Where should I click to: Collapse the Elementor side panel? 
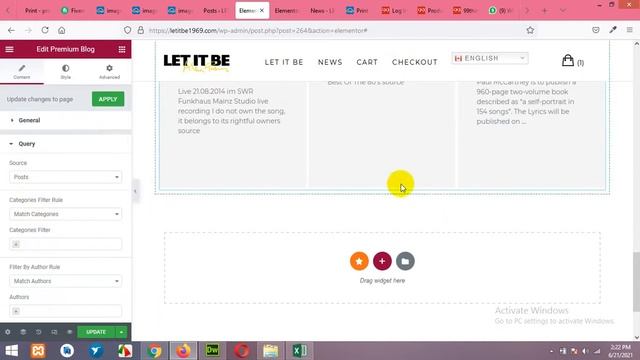(135, 191)
